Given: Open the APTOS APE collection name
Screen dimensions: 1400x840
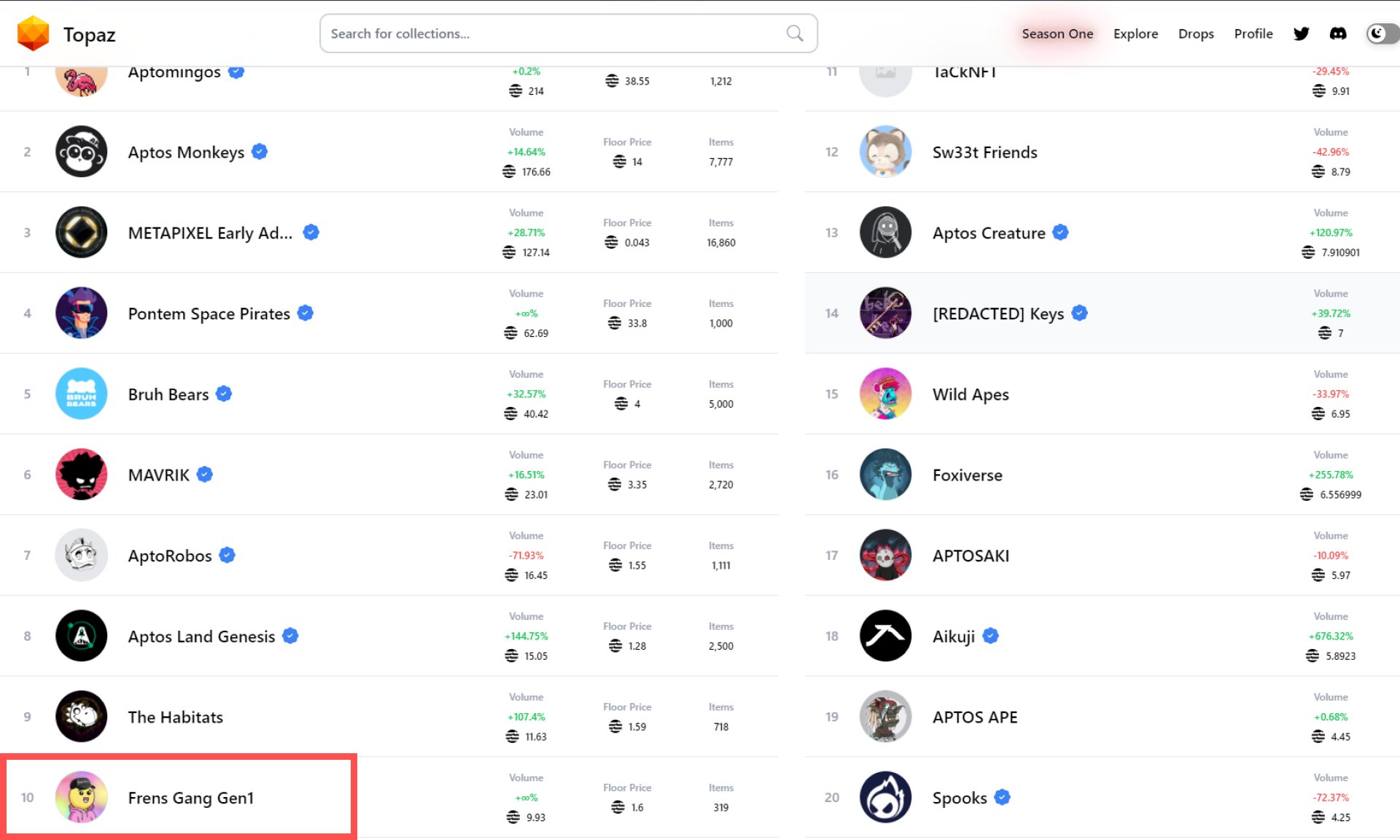Looking at the screenshot, I should [x=975, y=717].
